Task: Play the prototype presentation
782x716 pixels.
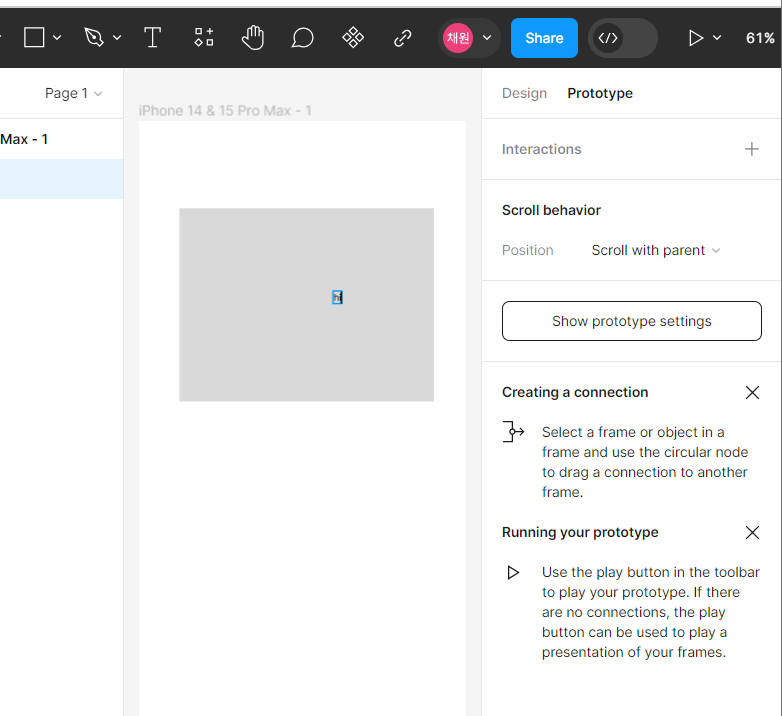Action: [695, 38]
